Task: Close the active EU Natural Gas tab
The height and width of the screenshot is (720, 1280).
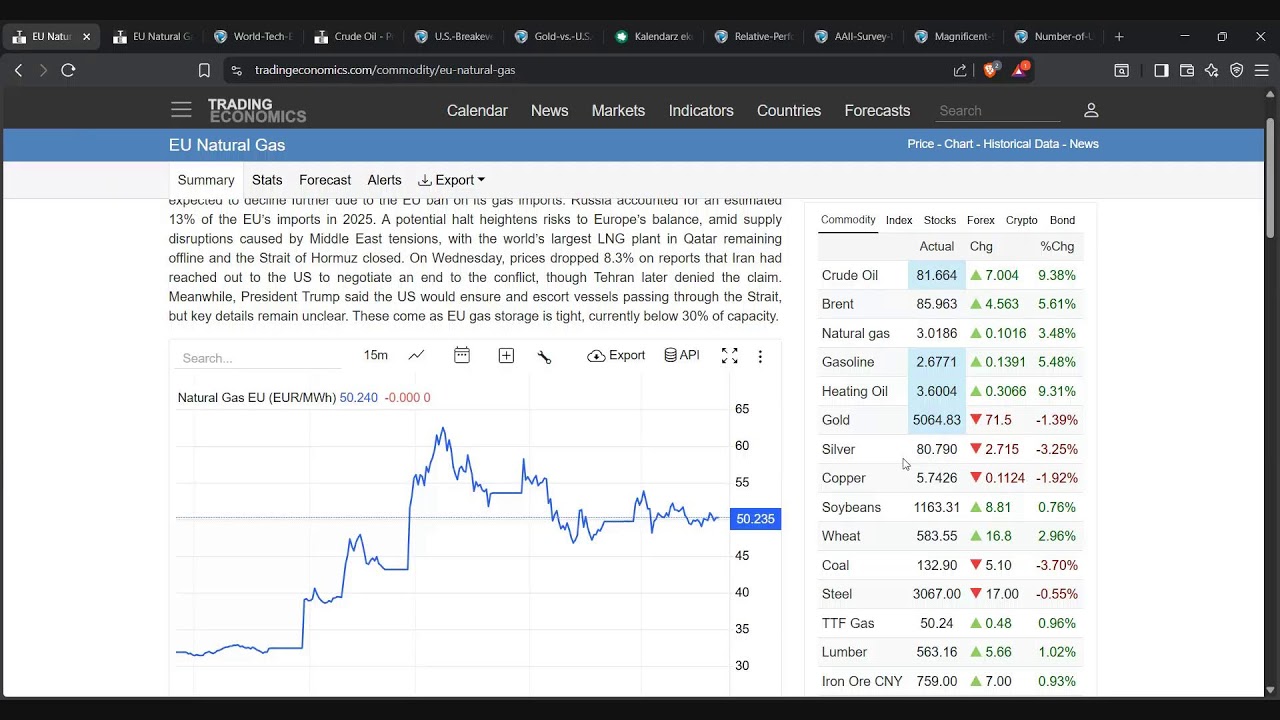Action: pyautogui.click(x=86, y=36)
